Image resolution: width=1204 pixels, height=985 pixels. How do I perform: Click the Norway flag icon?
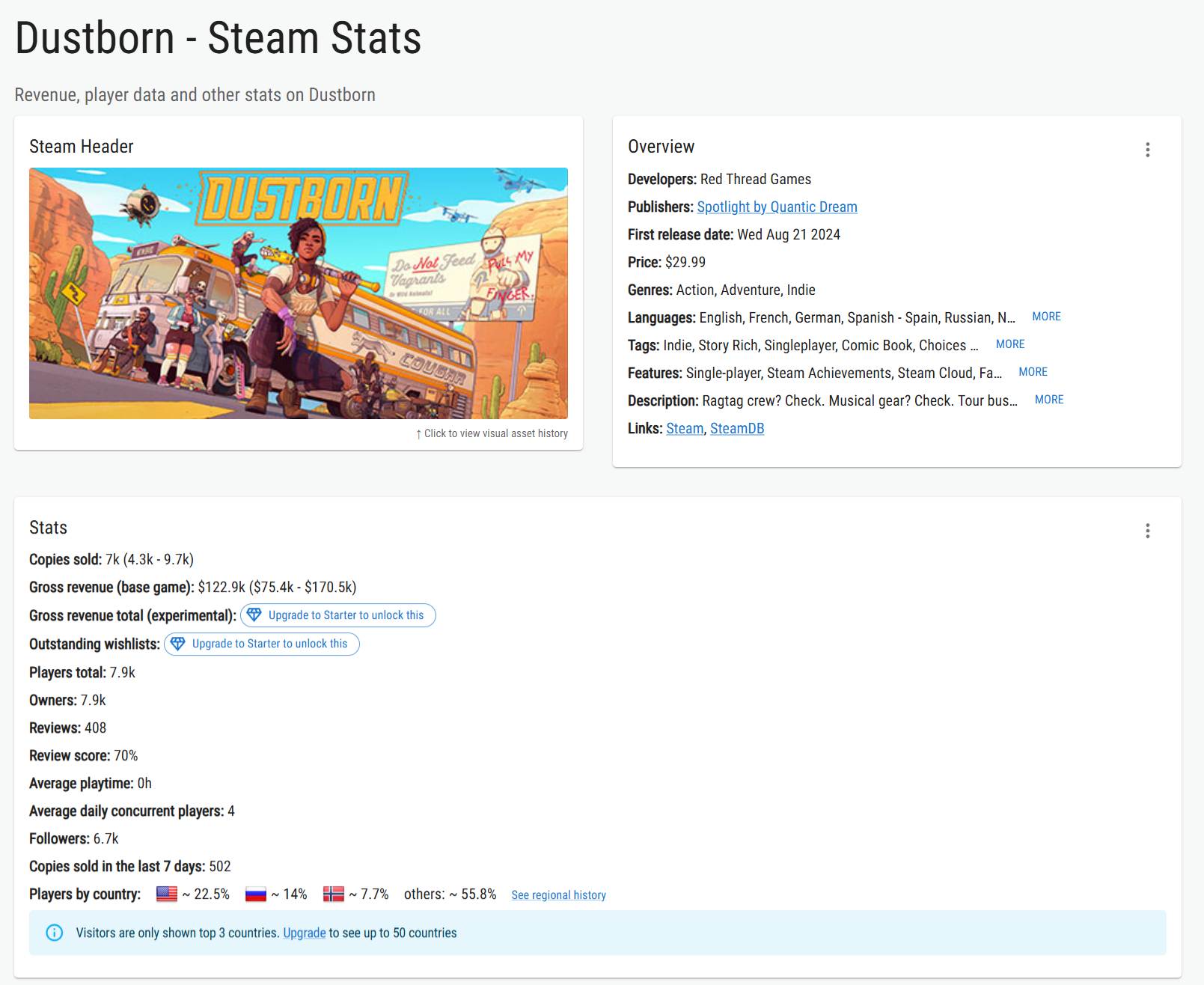tap(334, 894)
